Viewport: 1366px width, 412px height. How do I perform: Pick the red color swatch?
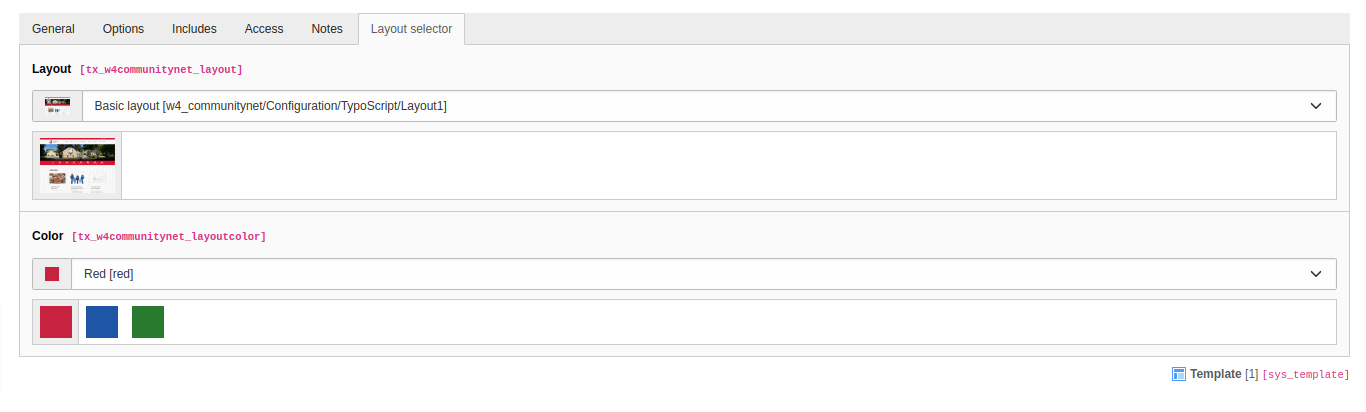coord(56,322)
